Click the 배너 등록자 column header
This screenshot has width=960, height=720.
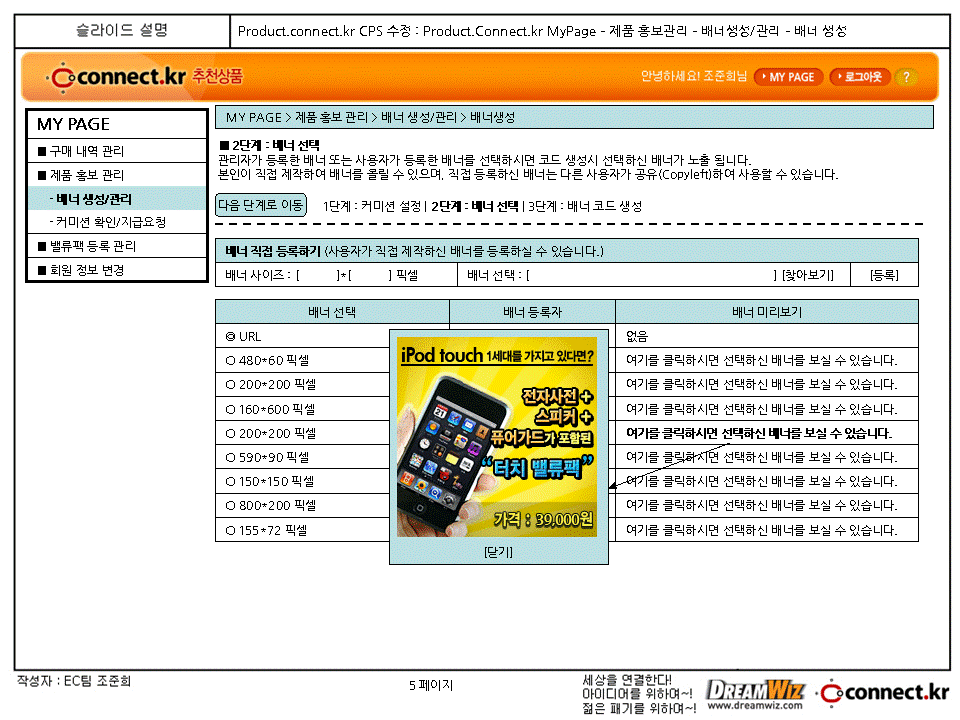click(532, 312)
